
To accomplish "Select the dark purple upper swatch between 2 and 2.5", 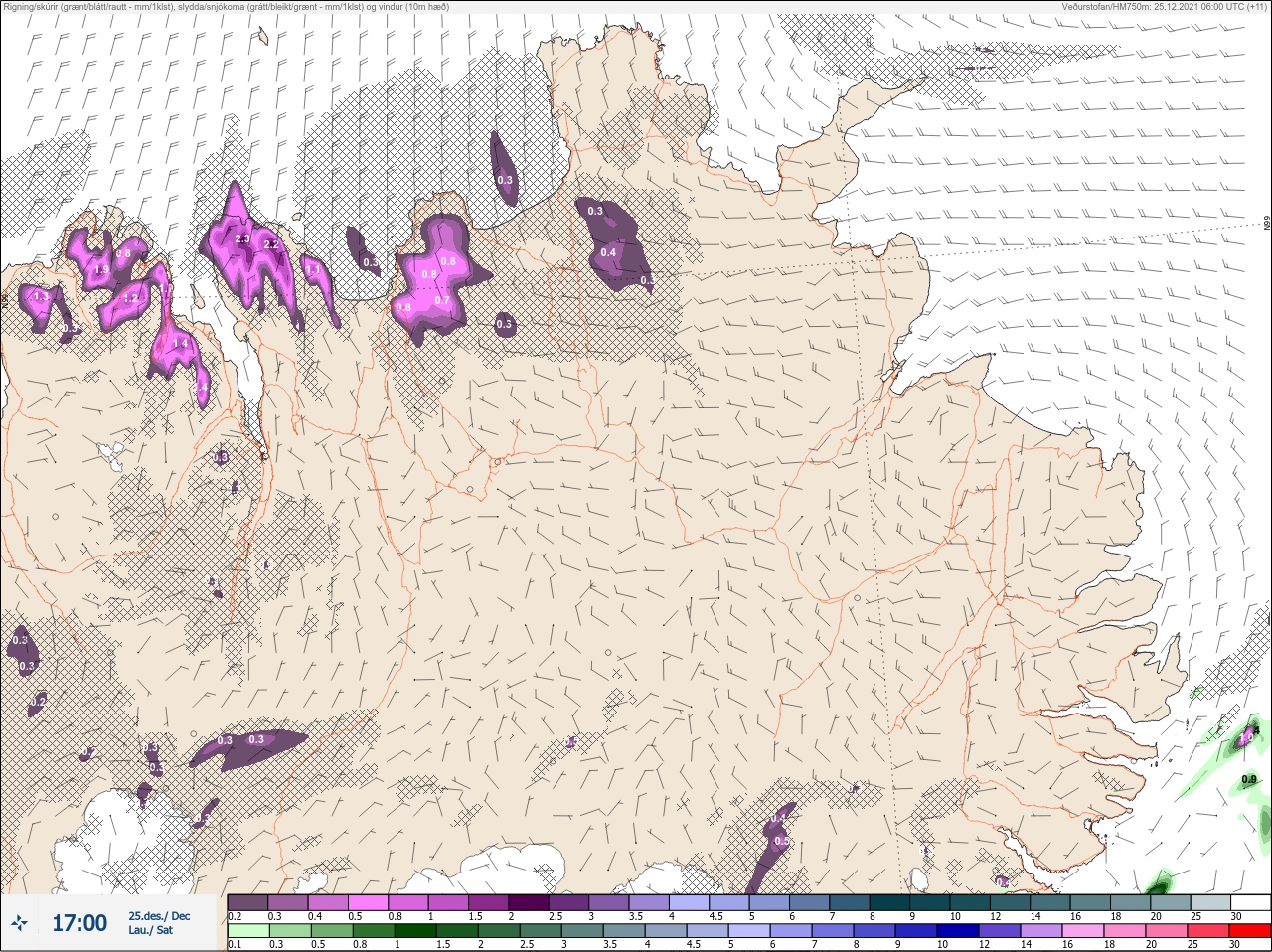I will 530,902.
